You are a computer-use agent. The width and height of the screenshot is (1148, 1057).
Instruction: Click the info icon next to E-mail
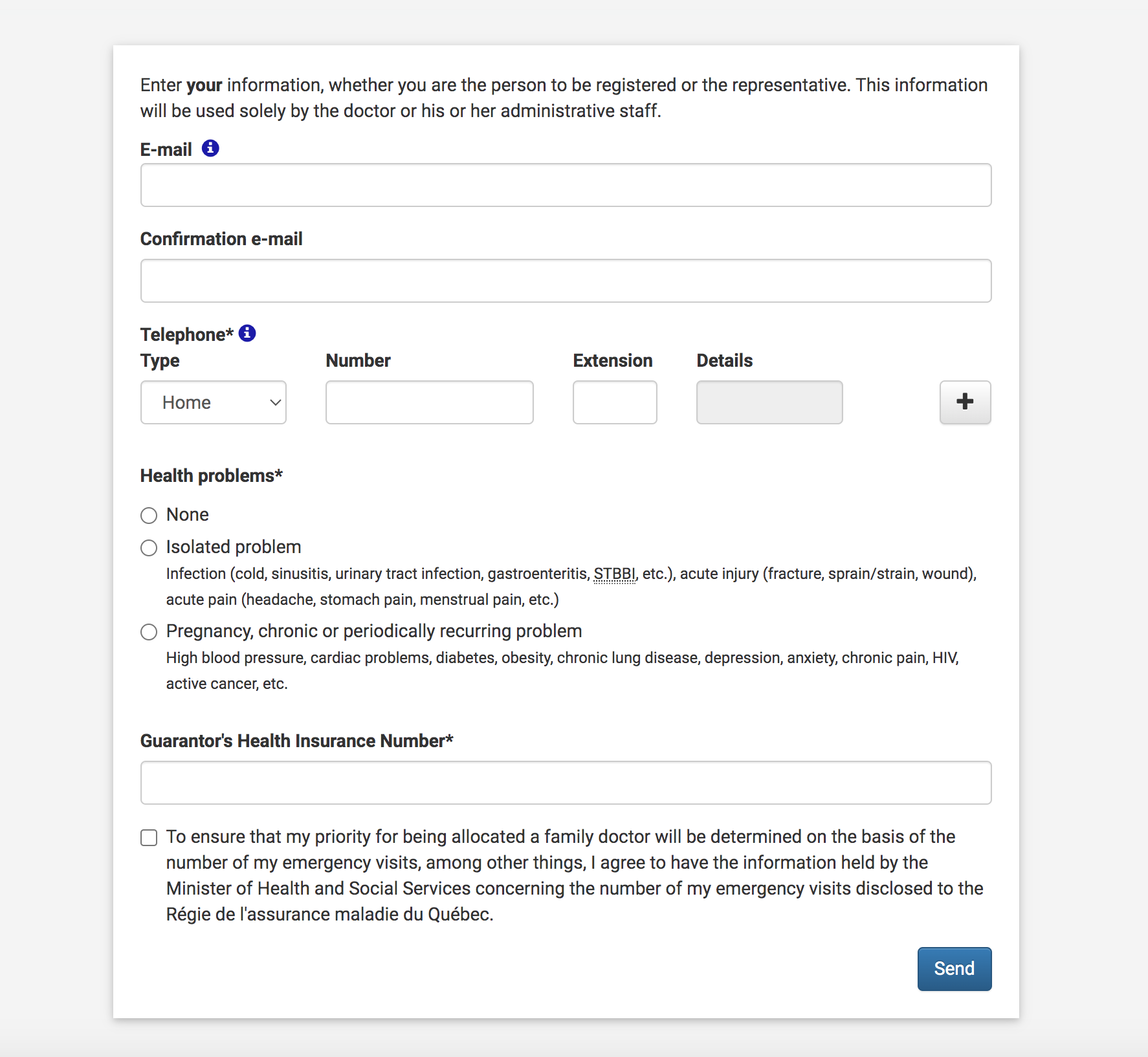point(210,148)
